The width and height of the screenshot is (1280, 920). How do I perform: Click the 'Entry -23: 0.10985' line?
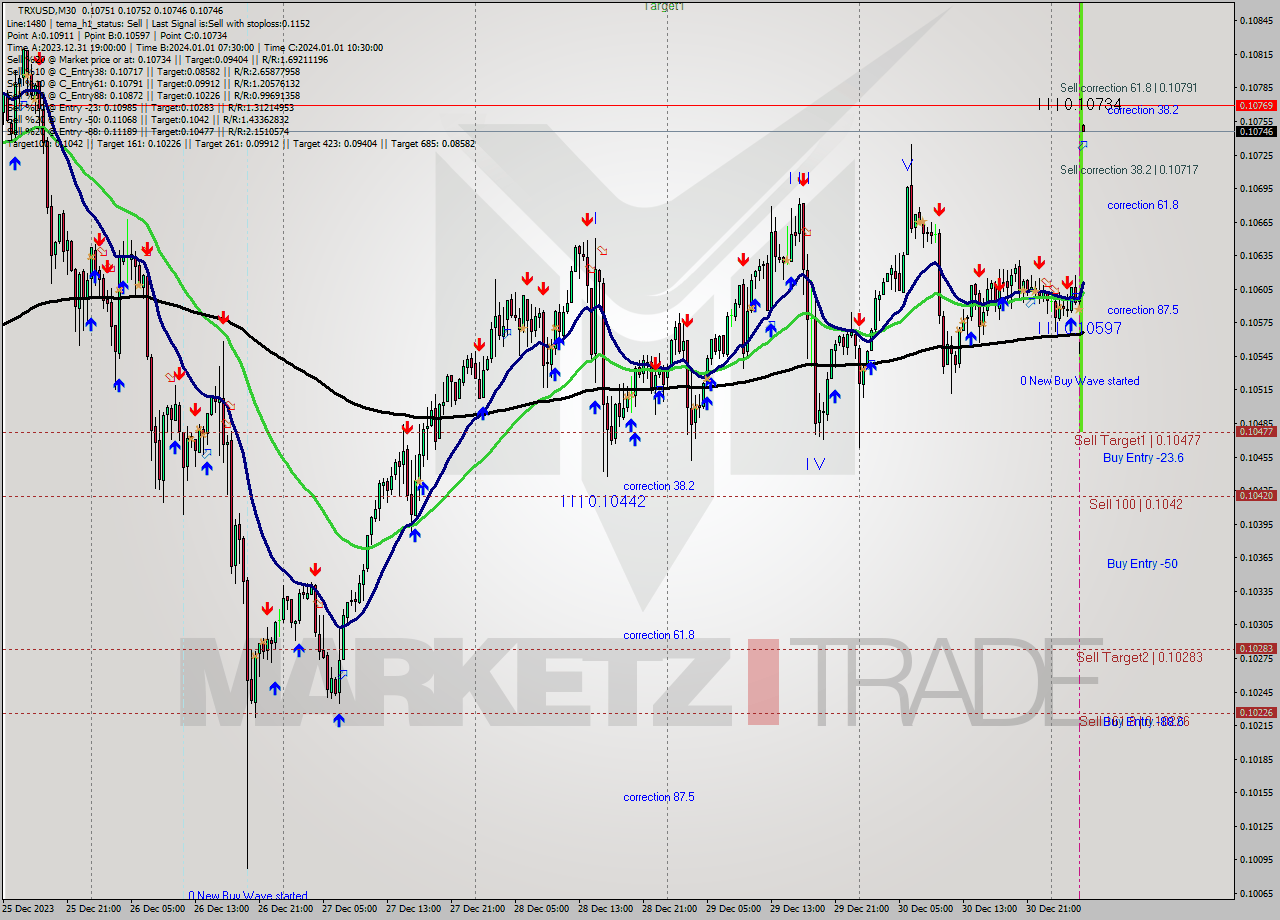(148, 107)
